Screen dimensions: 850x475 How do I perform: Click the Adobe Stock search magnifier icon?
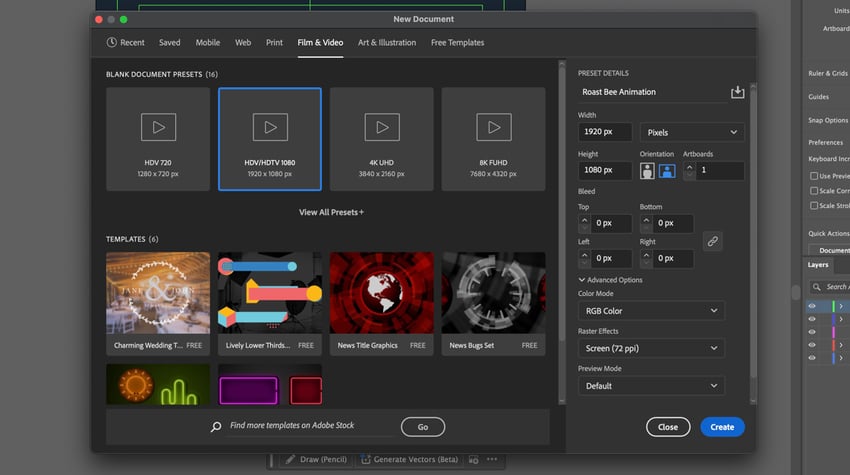point(216,426)
